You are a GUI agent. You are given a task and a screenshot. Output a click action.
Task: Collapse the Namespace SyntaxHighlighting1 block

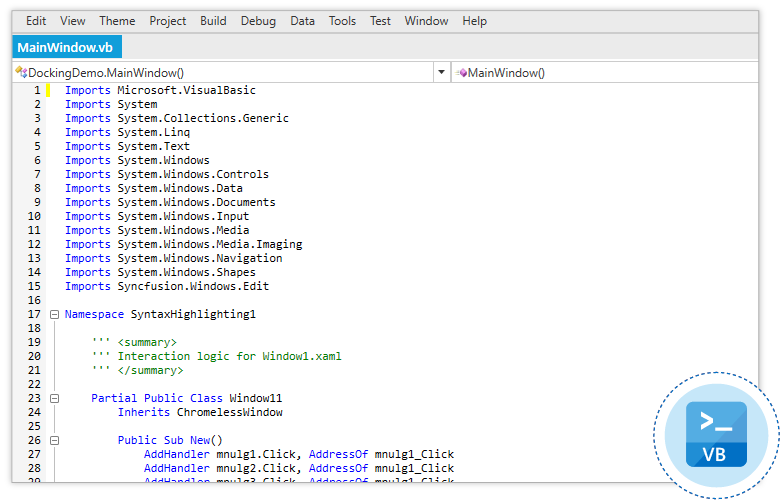pos(54,314)
